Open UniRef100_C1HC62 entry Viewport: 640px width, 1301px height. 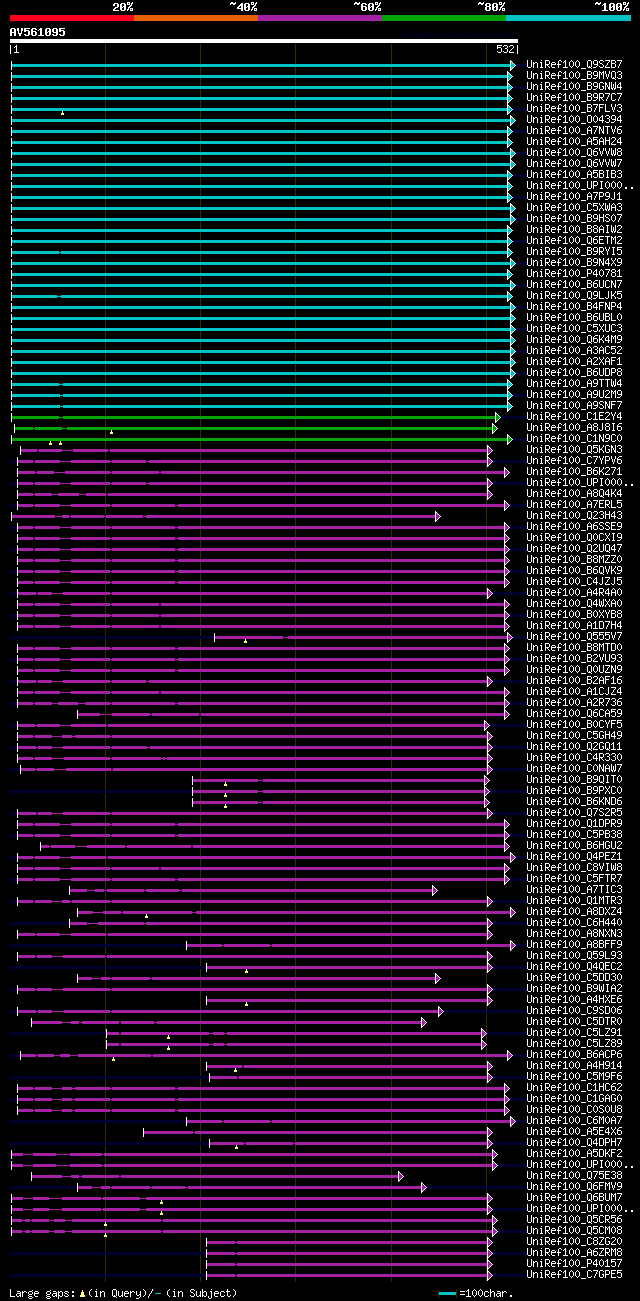coord(573,1087)
